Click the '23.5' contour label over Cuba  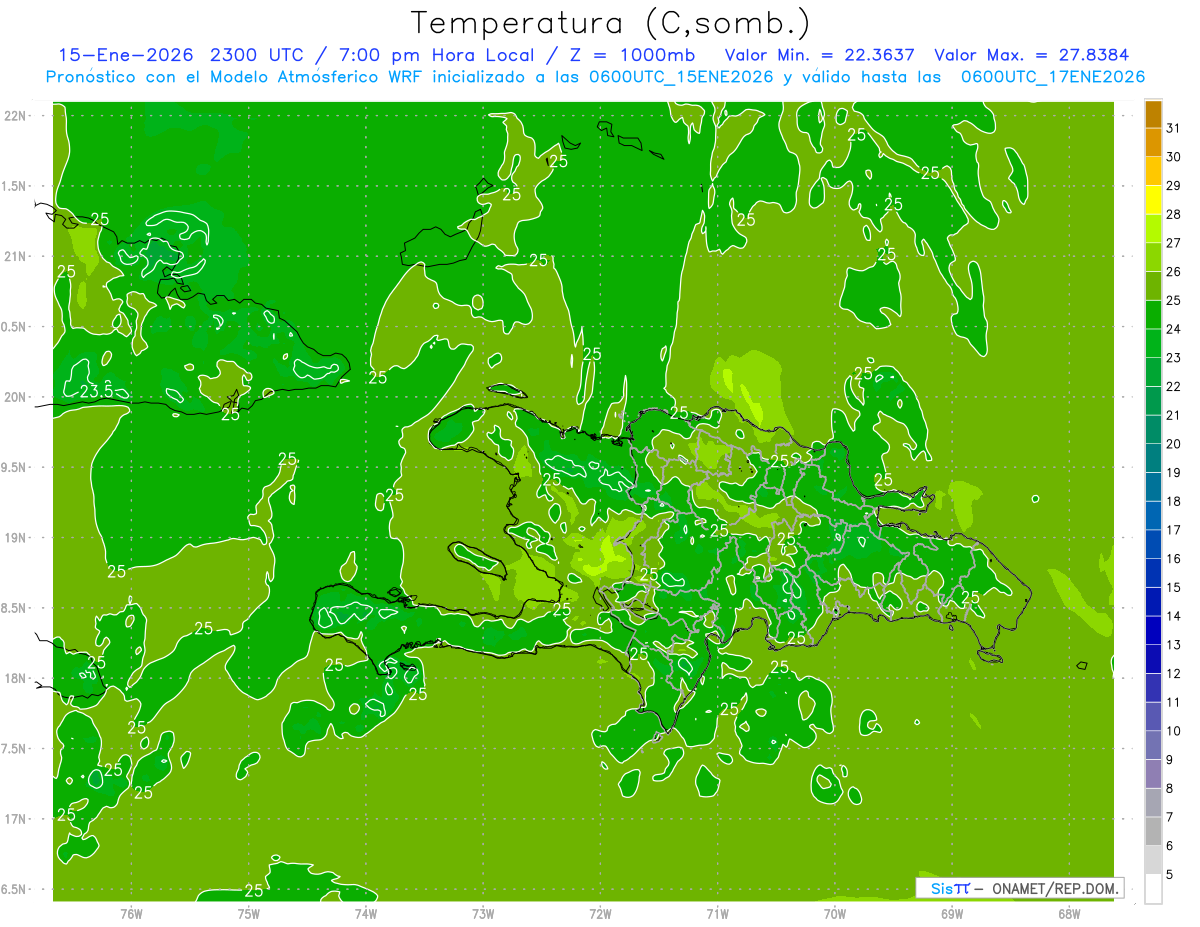click(96, 391)
